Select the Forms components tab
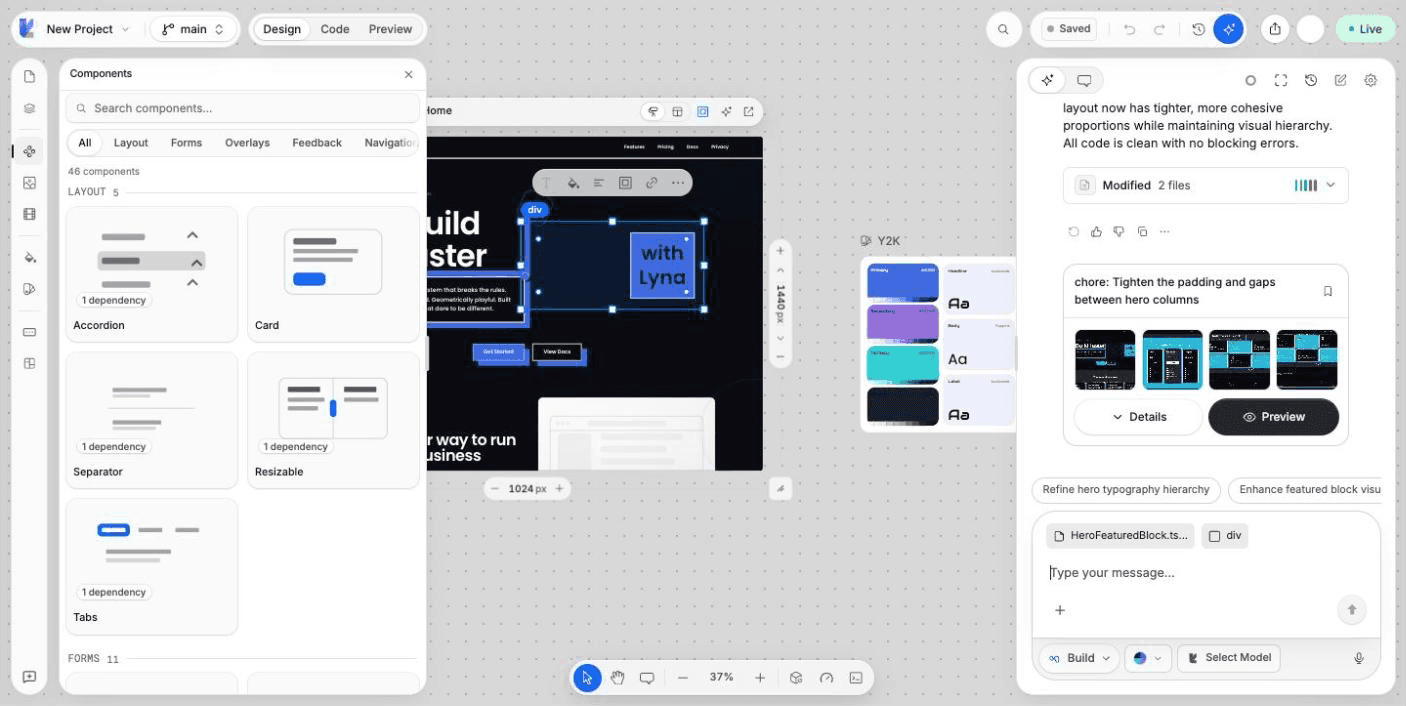This screenshot has width=1406, height=706. coord(186,143)
